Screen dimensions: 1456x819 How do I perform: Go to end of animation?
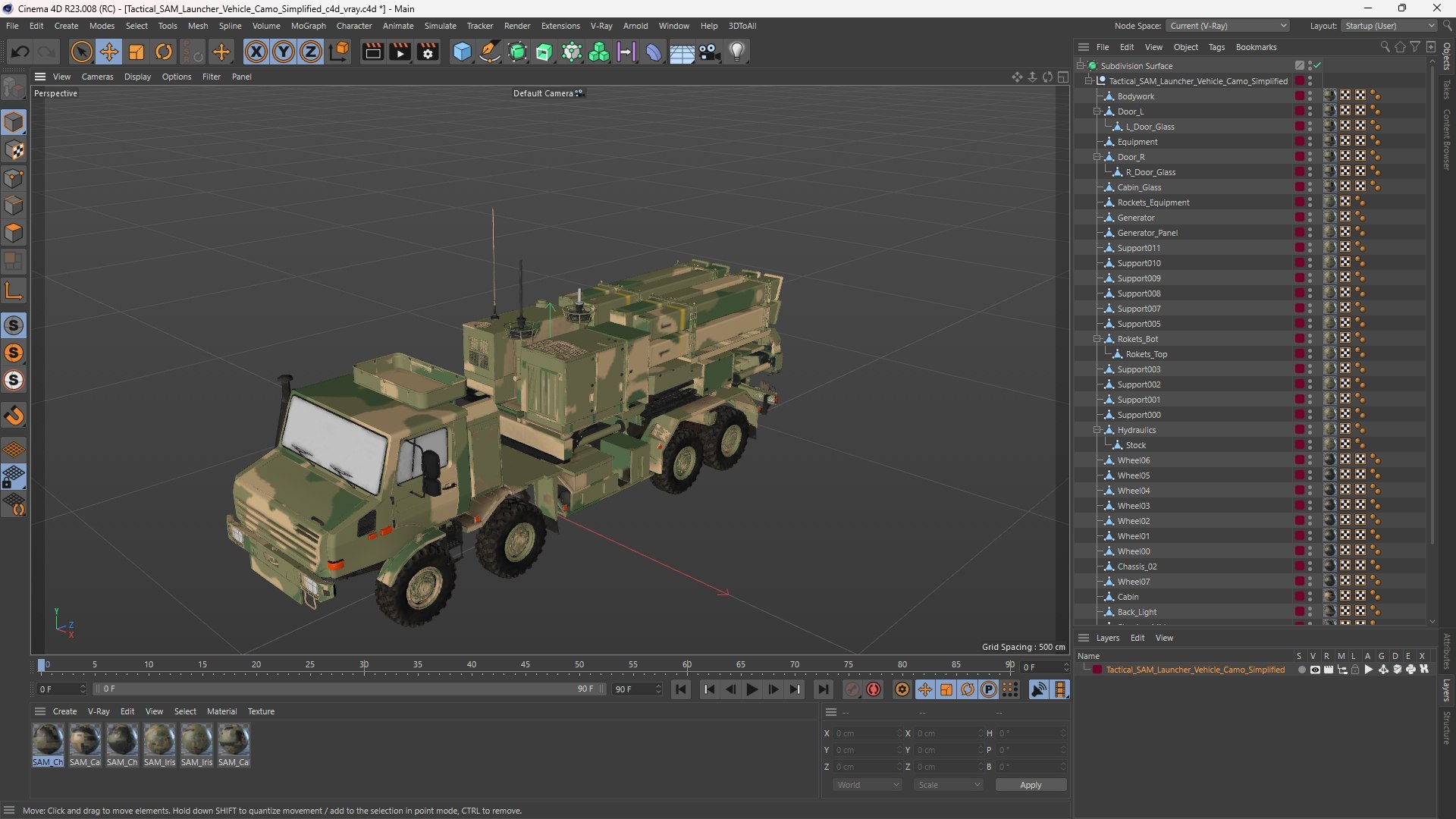point(823,689)
